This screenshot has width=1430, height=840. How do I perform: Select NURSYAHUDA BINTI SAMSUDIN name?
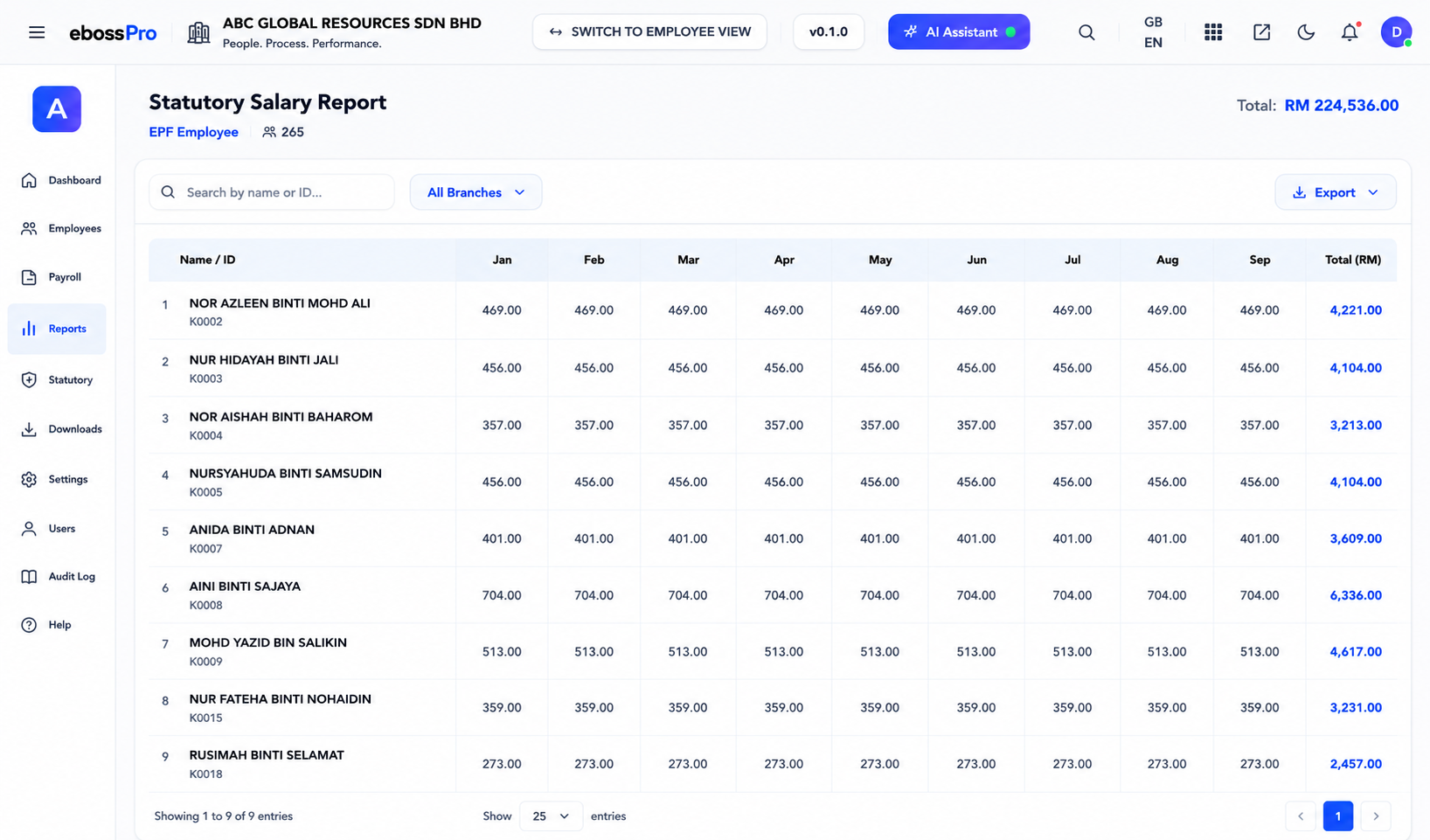click(x=285, y=474)
